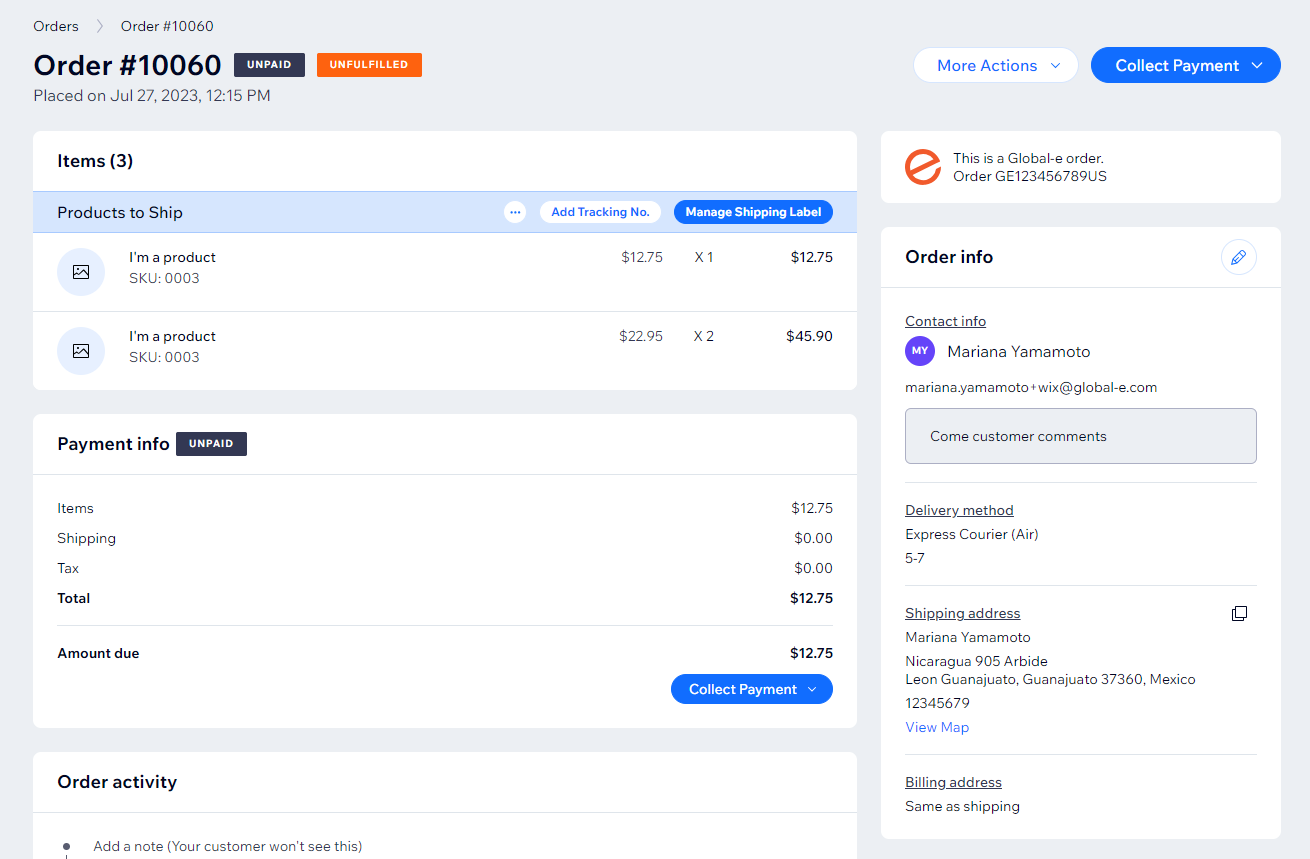Click customer name Mariana Yamamoto in Contact info
This screenshot has height=859, width=1310.
pyautogui.click(x=1018, y=352)
